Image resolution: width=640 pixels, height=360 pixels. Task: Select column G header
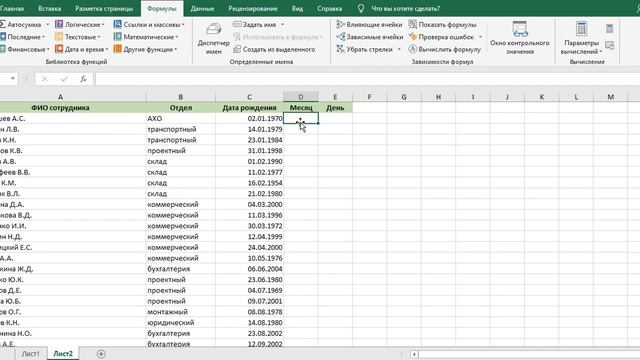(404, 97)
